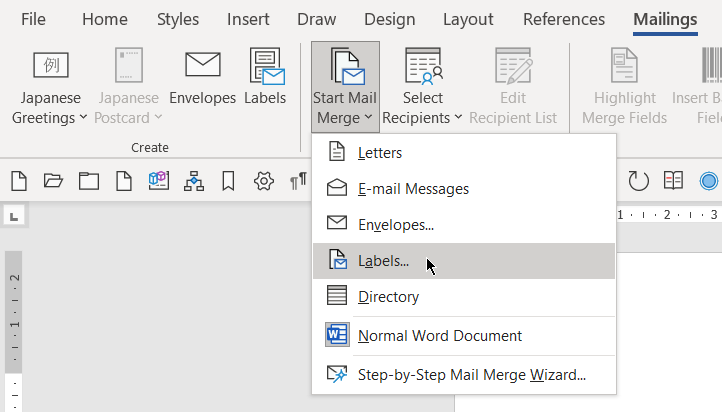Open the Draw tab
The width and height of the screenshot is (722, 412).
pyautogui.click(x=316, y=19)
